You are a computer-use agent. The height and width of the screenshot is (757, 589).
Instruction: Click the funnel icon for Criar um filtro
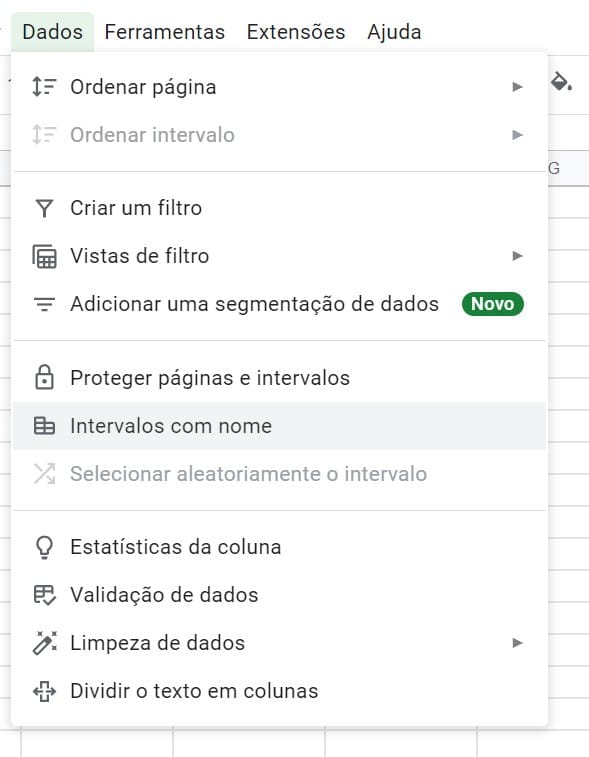44,208
